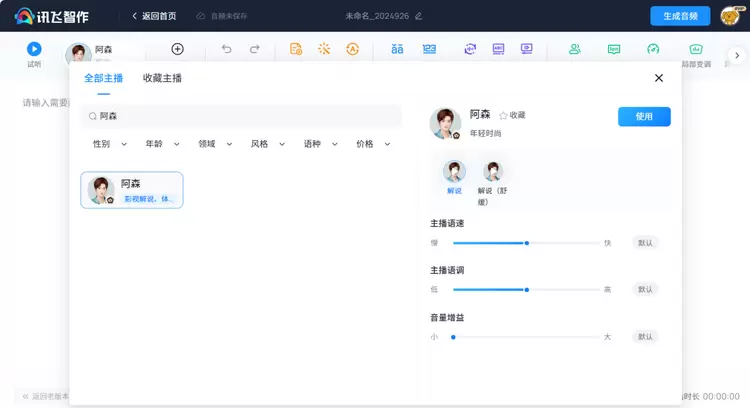Toggle 收藏 star for 阿森
Screen dimensions: 750x408
point(503,116)
